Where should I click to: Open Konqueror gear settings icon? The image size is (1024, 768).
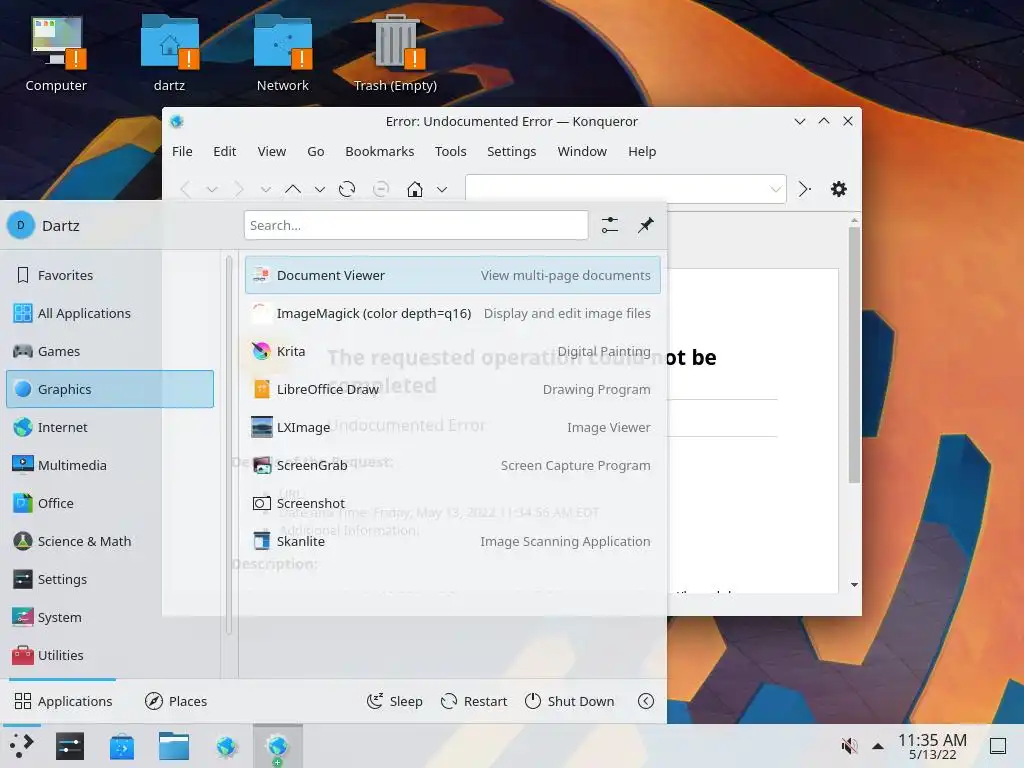[x=839, y=189]
